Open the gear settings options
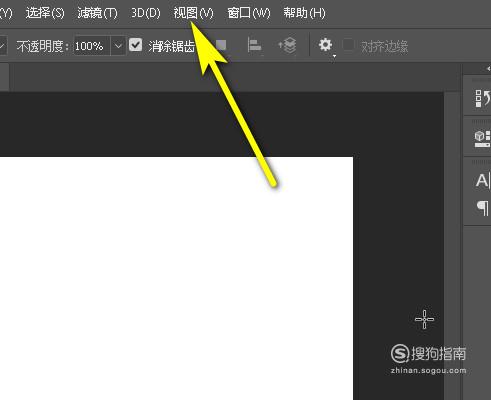This screenshot has width=491, height=400. tap(326, 45)
